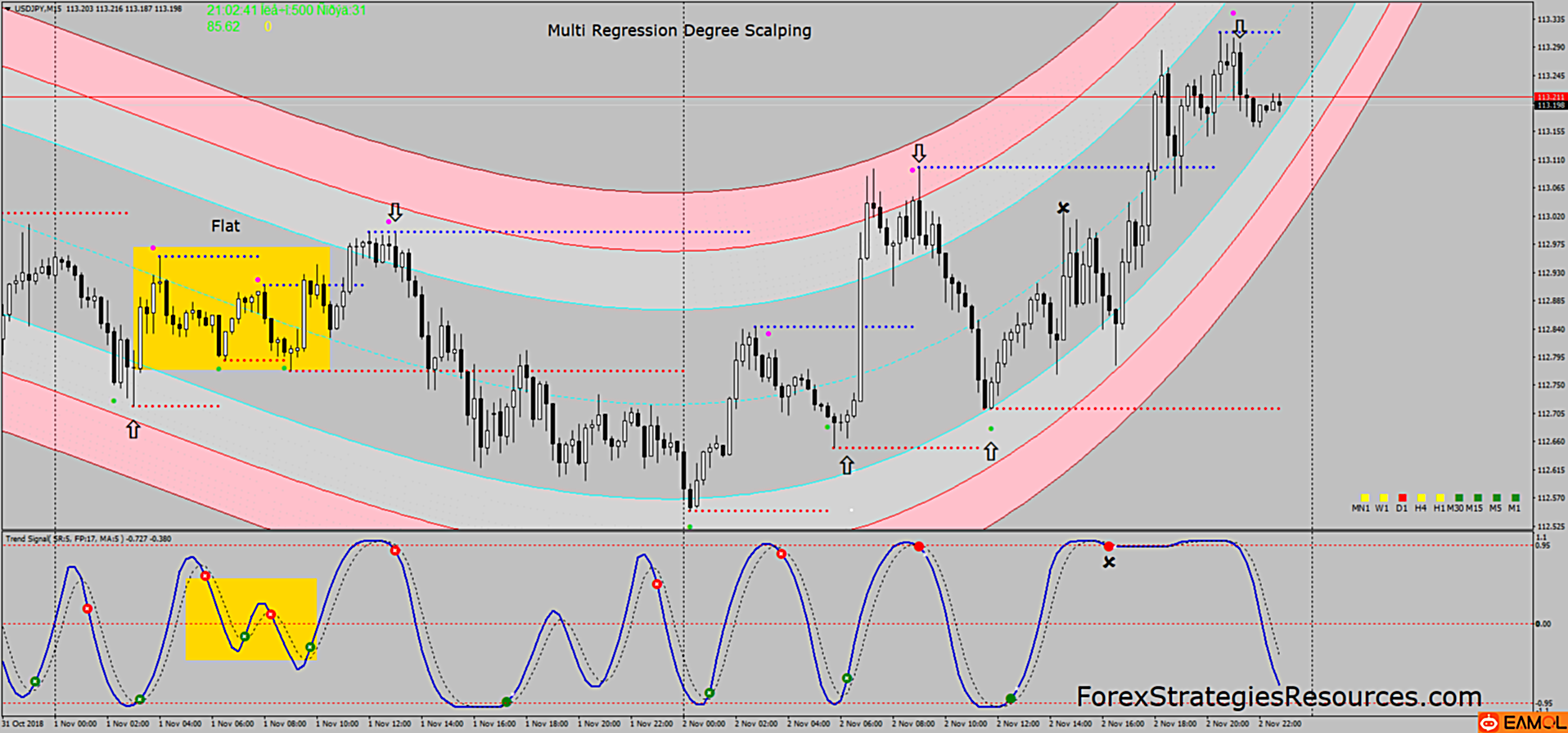
Task: Click the red 113.211 price tag
Action: pos(1550,97)
